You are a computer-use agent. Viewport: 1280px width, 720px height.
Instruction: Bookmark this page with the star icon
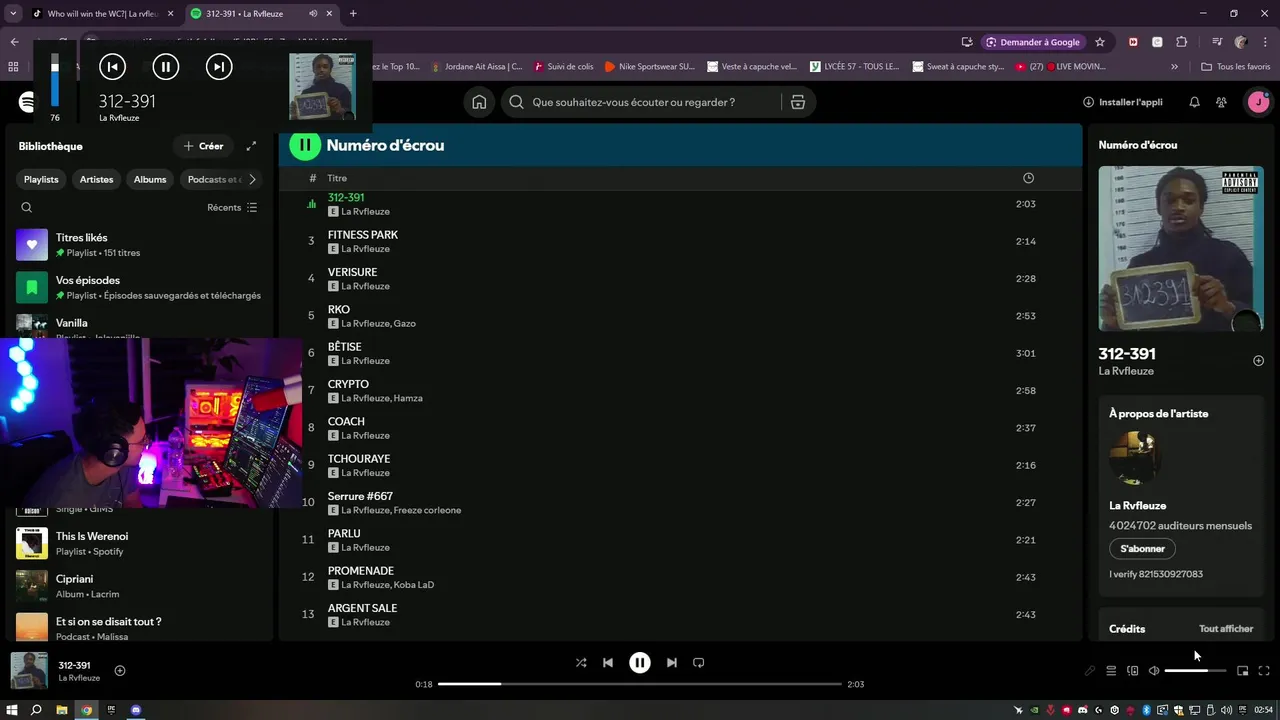pos(1100,42)
